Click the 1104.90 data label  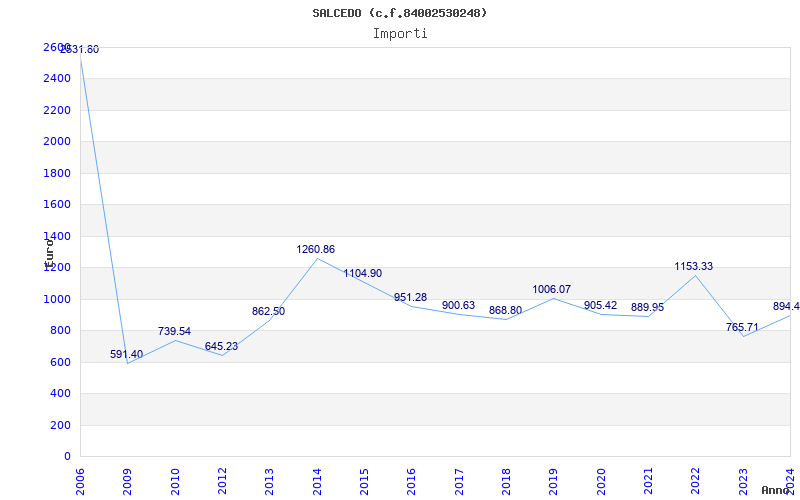363,273
